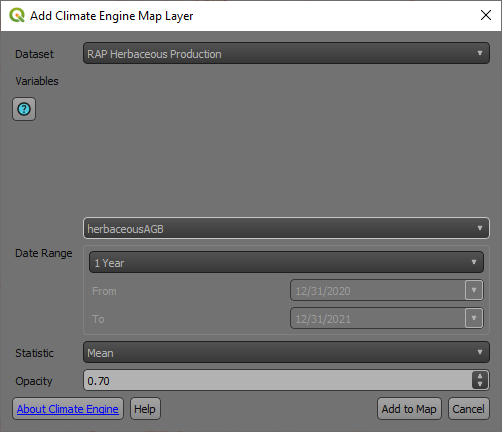Click the Variables label
This screenshot has width=502, height=432.
[37, 81]
